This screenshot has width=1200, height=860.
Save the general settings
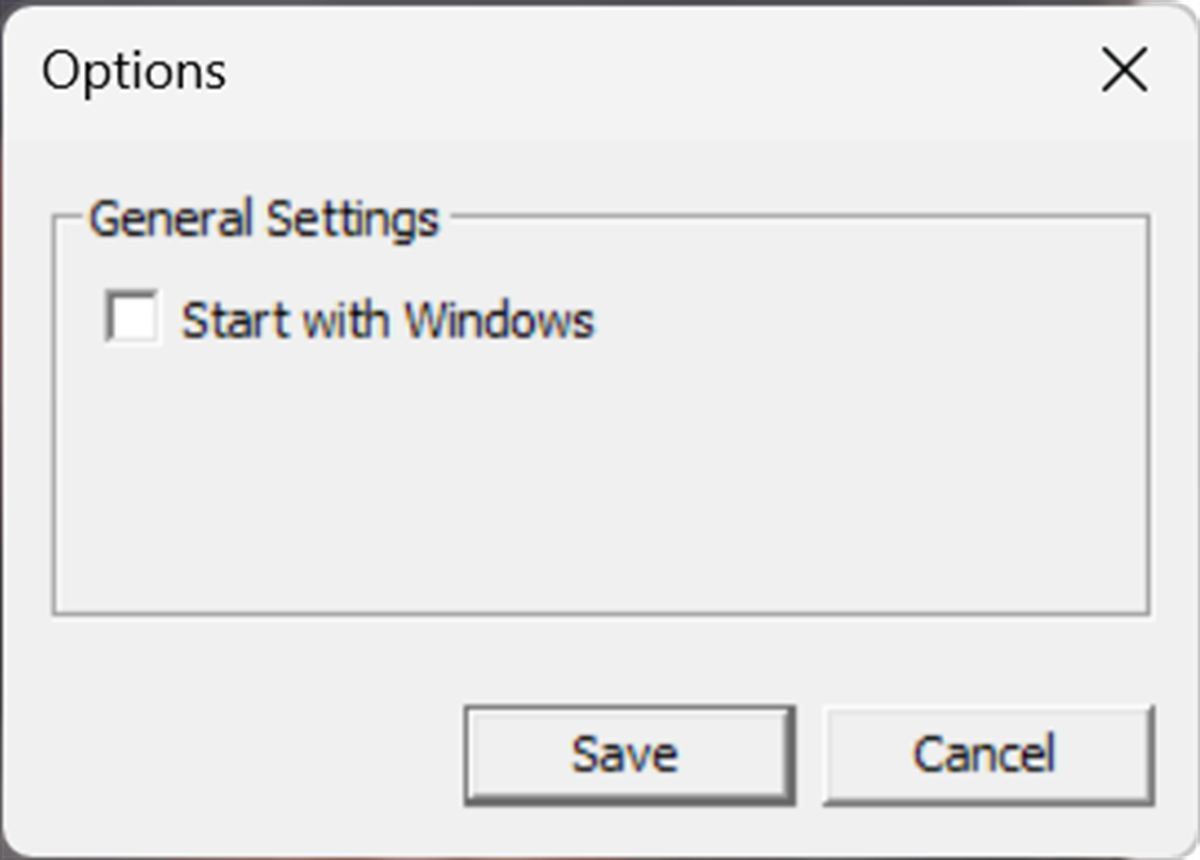pos(629,754)
